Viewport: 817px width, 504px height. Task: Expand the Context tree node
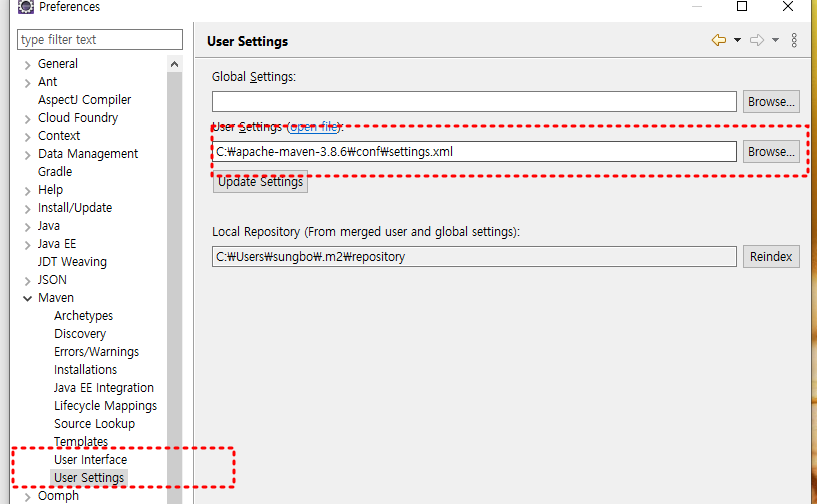coord(28,137)
